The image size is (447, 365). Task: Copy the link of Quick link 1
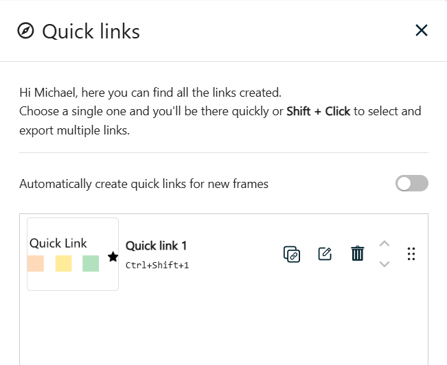click(292, 254)
